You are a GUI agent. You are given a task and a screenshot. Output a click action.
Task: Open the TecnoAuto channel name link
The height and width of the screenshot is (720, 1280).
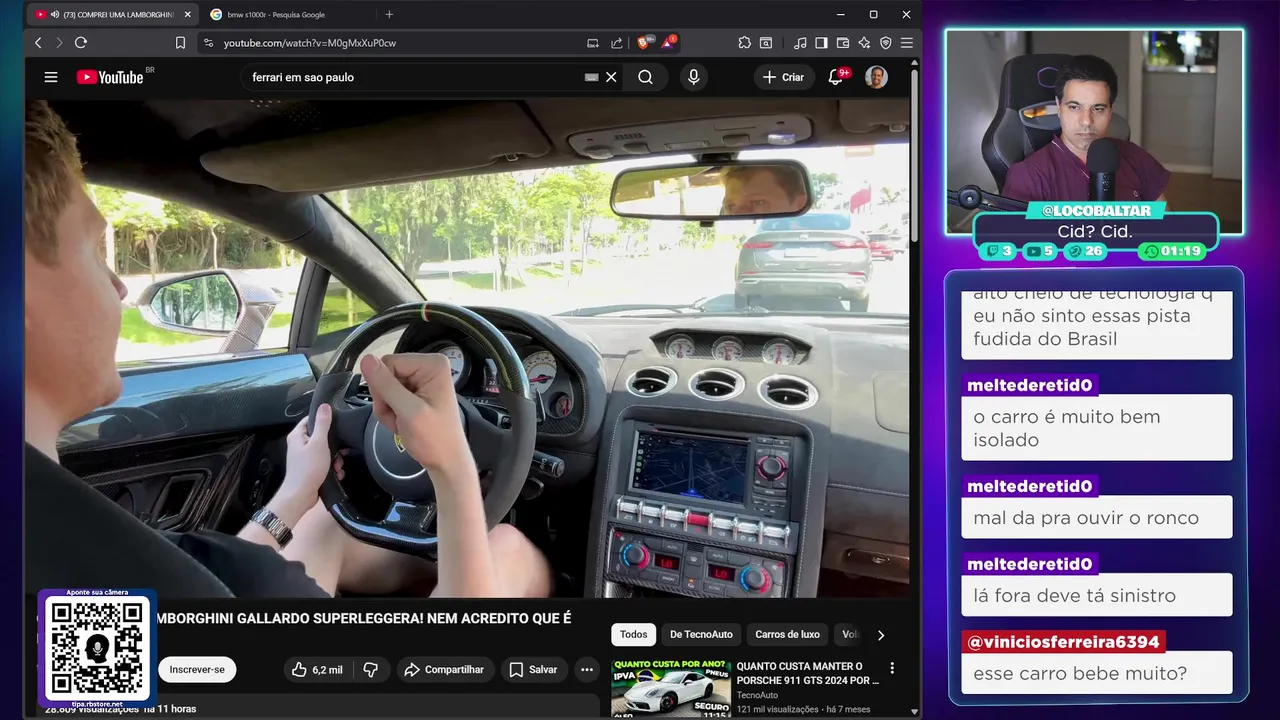coord(757,695)
